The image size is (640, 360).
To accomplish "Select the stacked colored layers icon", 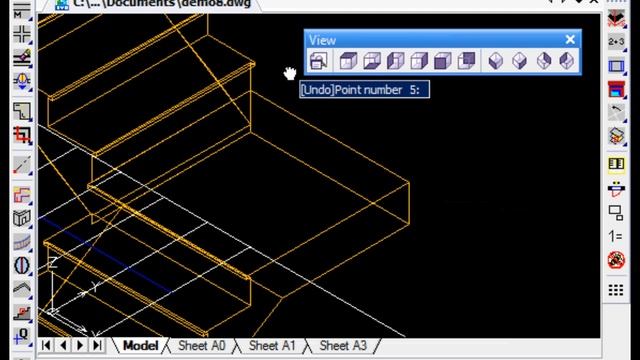I will (x=616, y=137).
